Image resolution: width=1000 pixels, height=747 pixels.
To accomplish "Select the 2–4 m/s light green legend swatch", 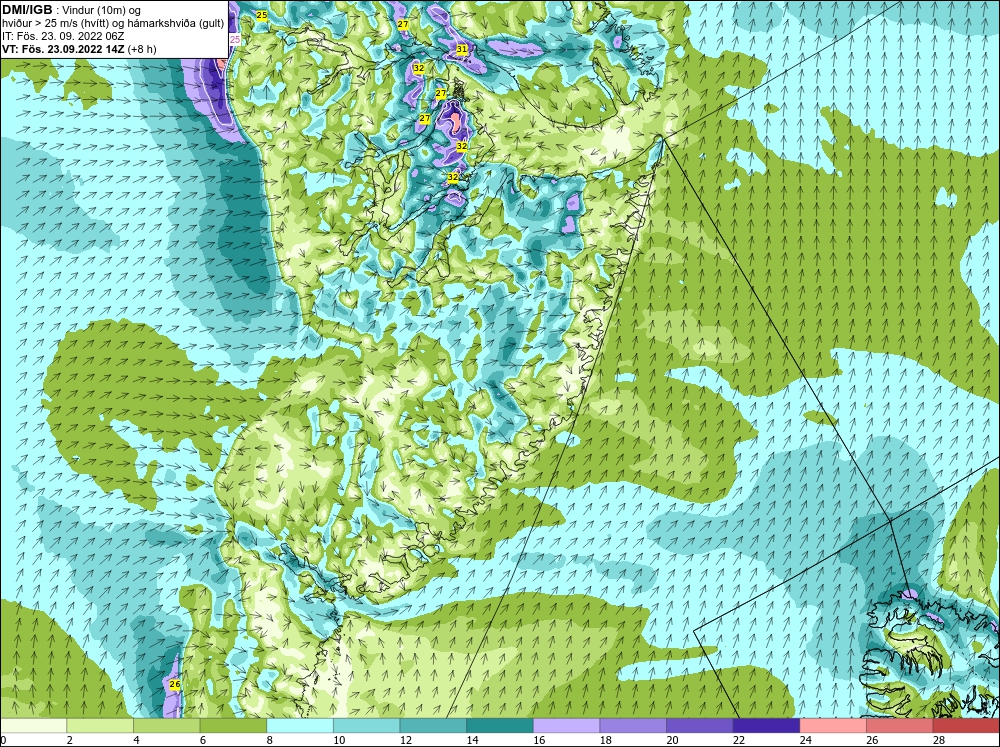I will pos(99,726).
